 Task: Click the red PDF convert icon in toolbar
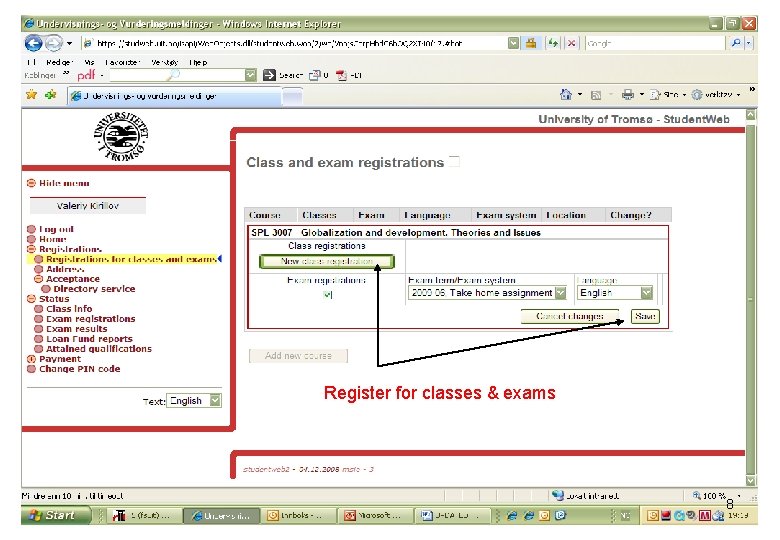pos(341,75)
